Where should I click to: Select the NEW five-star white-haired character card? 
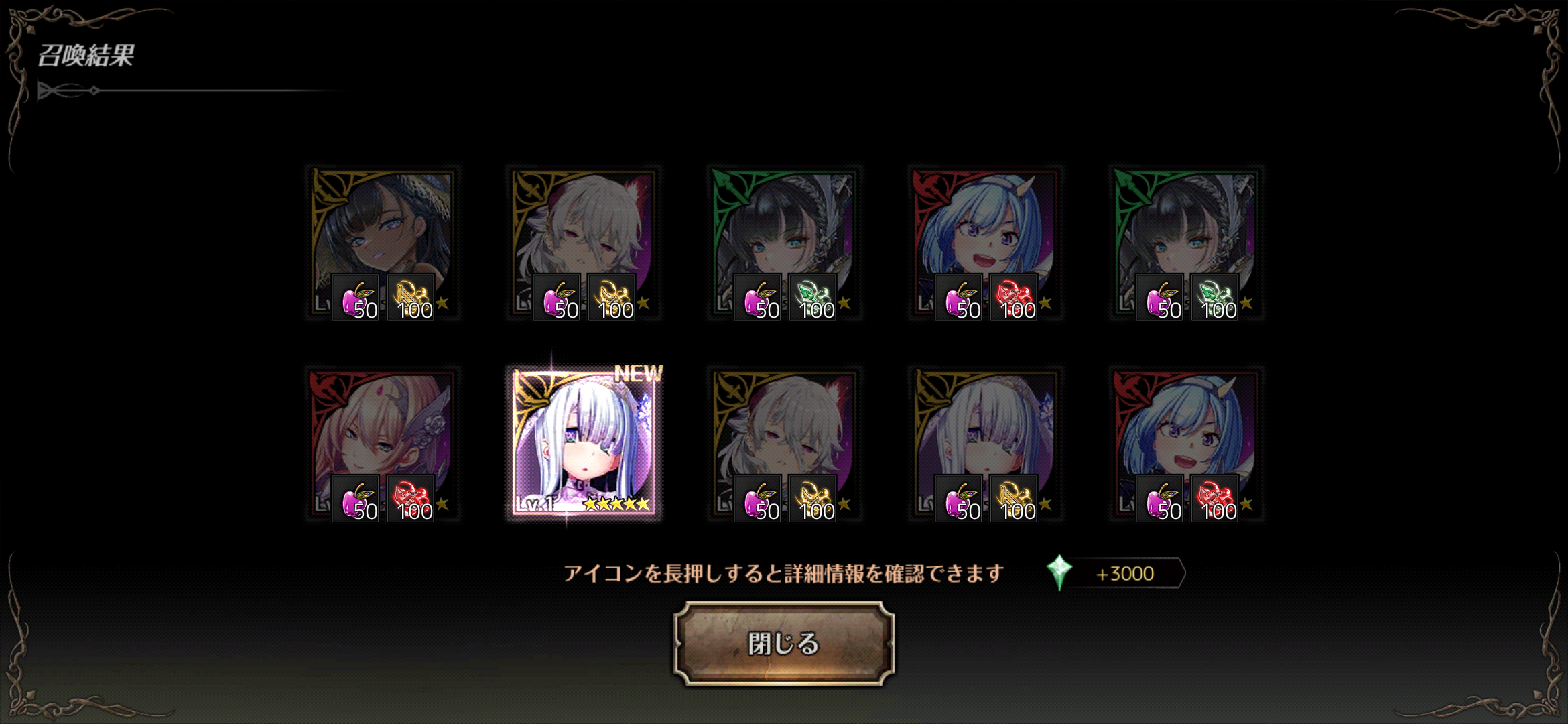tap(584, 442)
